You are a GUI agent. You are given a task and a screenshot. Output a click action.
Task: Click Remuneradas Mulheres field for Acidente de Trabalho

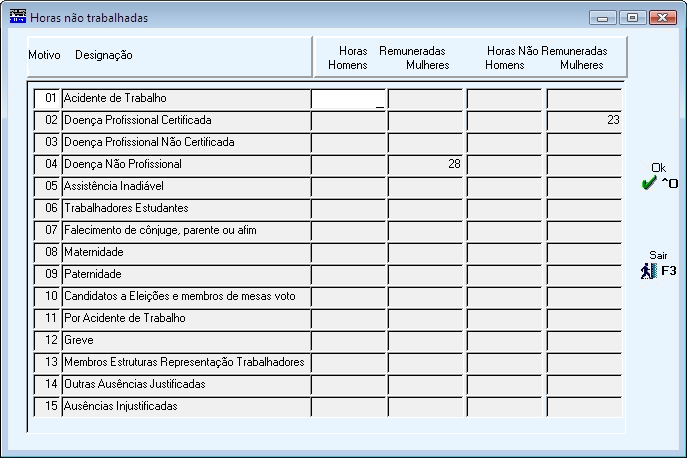click(x=425, y=99)
